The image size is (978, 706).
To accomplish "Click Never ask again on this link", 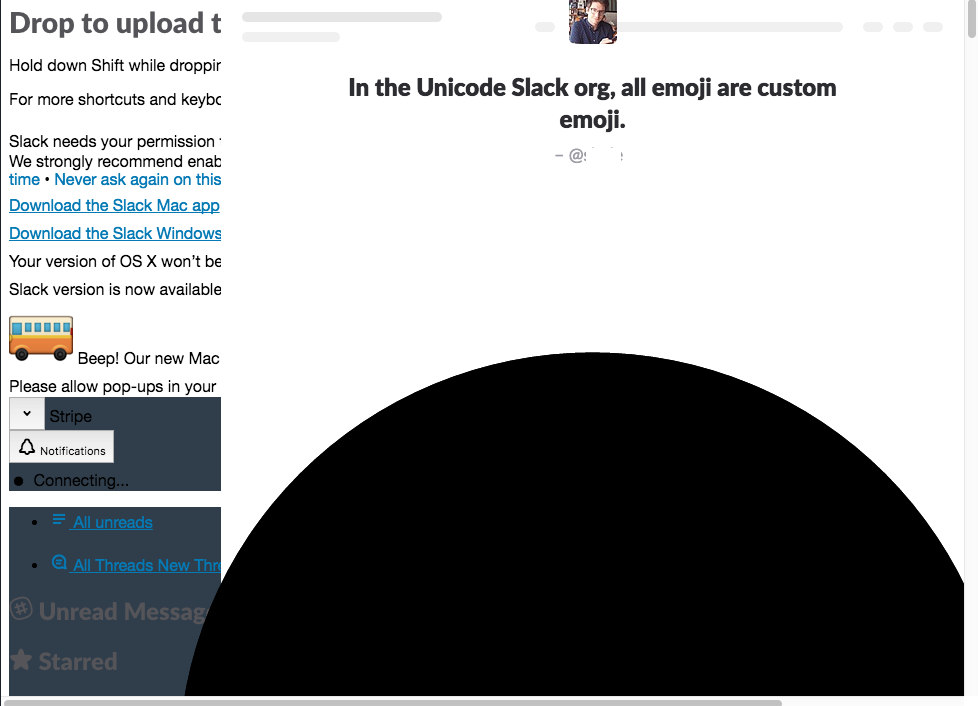I will [x=138, y=180].
